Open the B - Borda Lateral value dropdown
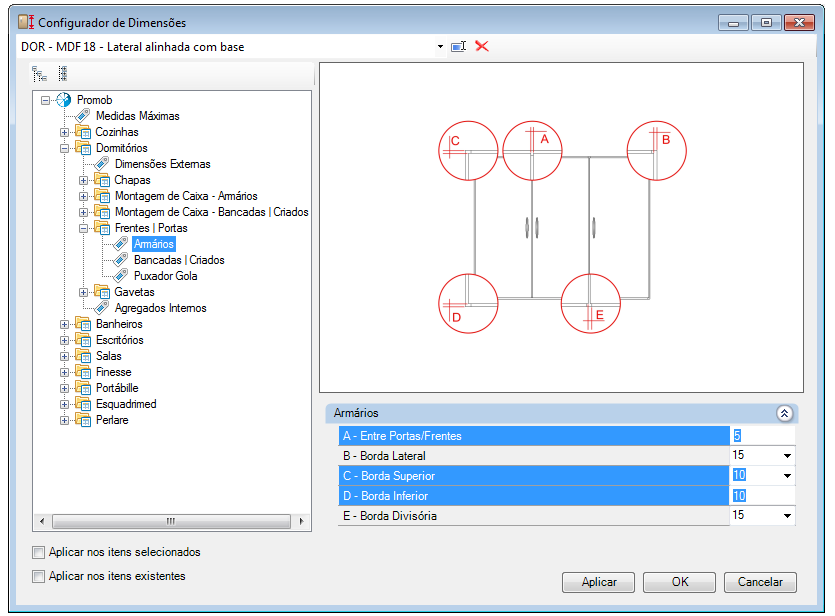Screen dimensions: 835x616 point(787,456)
